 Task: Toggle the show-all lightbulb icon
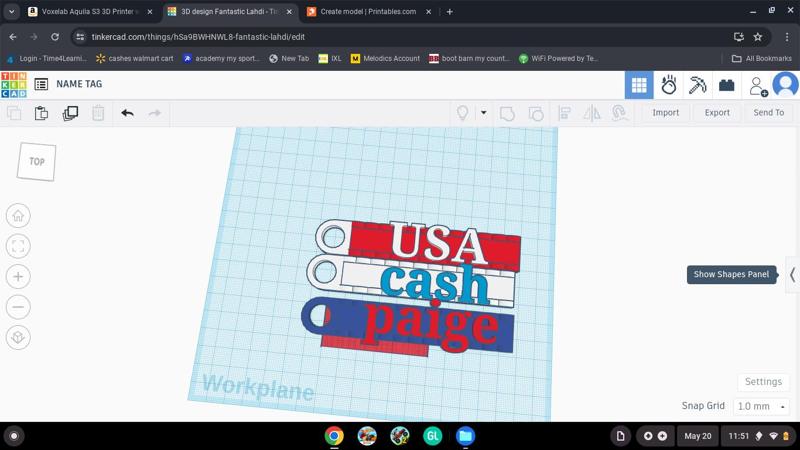coord(462,113)
